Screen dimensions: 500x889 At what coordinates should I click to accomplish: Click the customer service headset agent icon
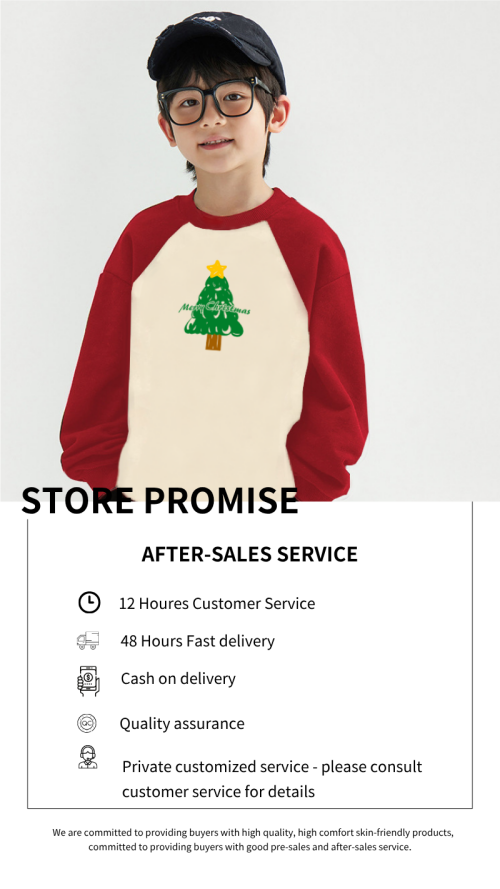[x=87, y=757]
